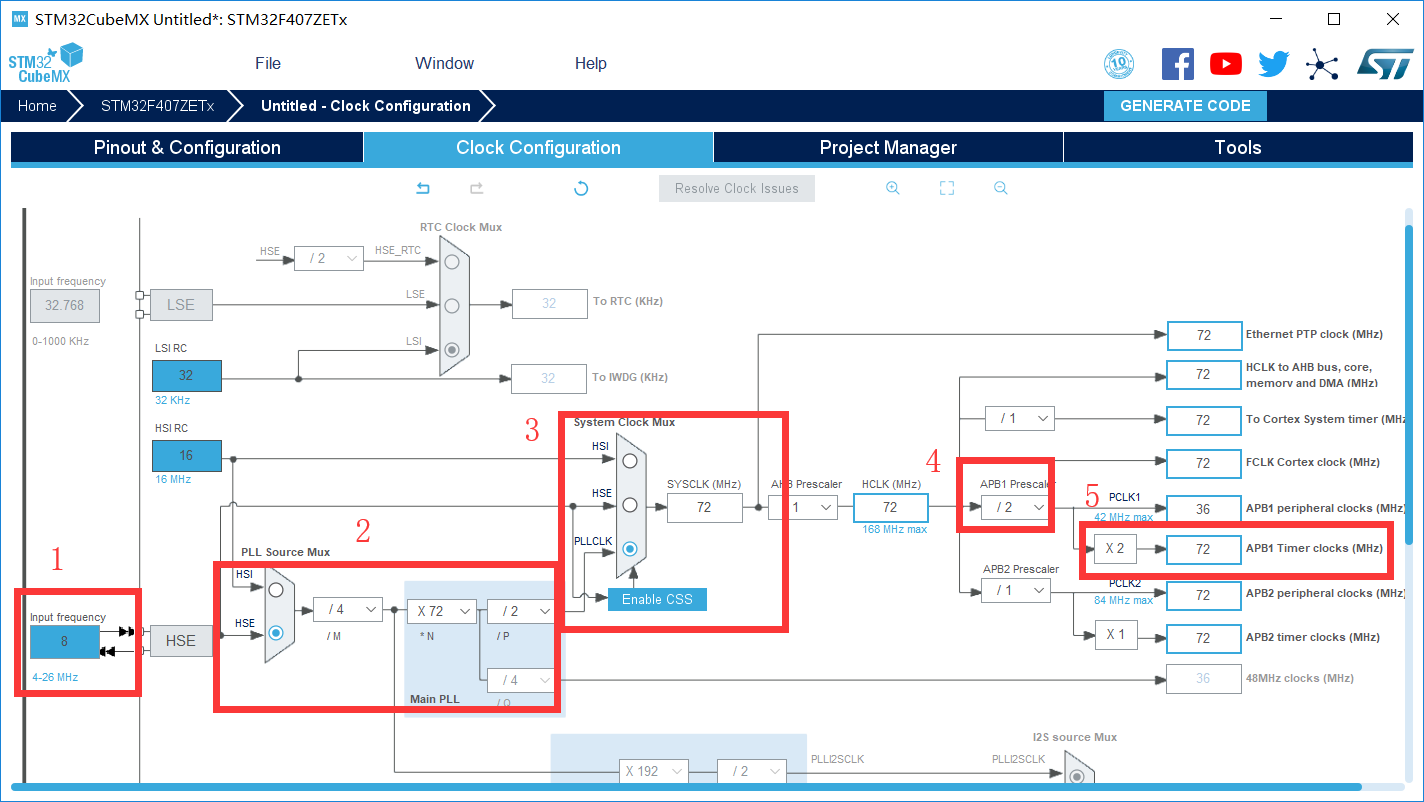
Task: Zoom out of the clock tree
Action: (x=1001, y=188)
